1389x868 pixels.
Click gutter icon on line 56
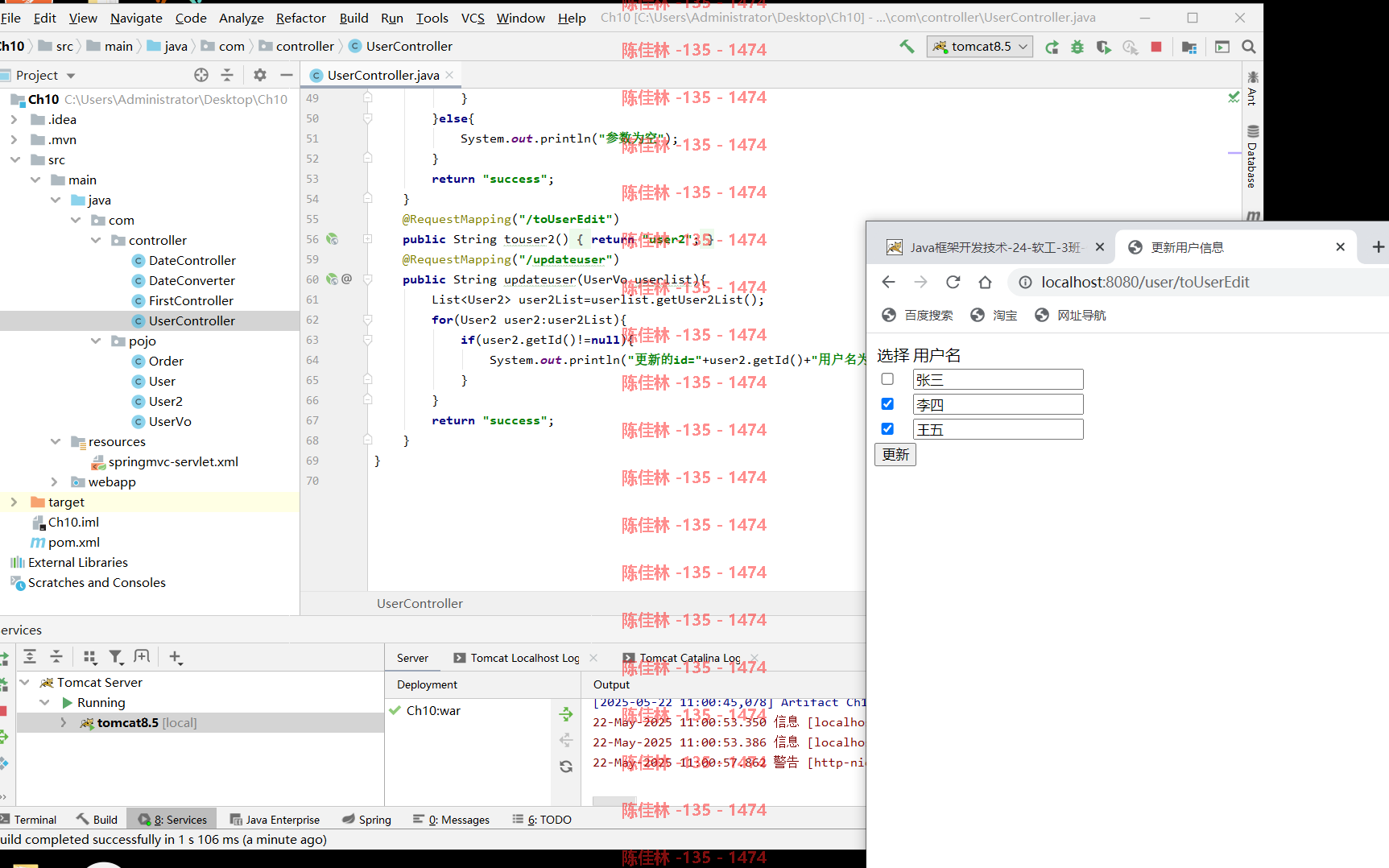[332, 239]
